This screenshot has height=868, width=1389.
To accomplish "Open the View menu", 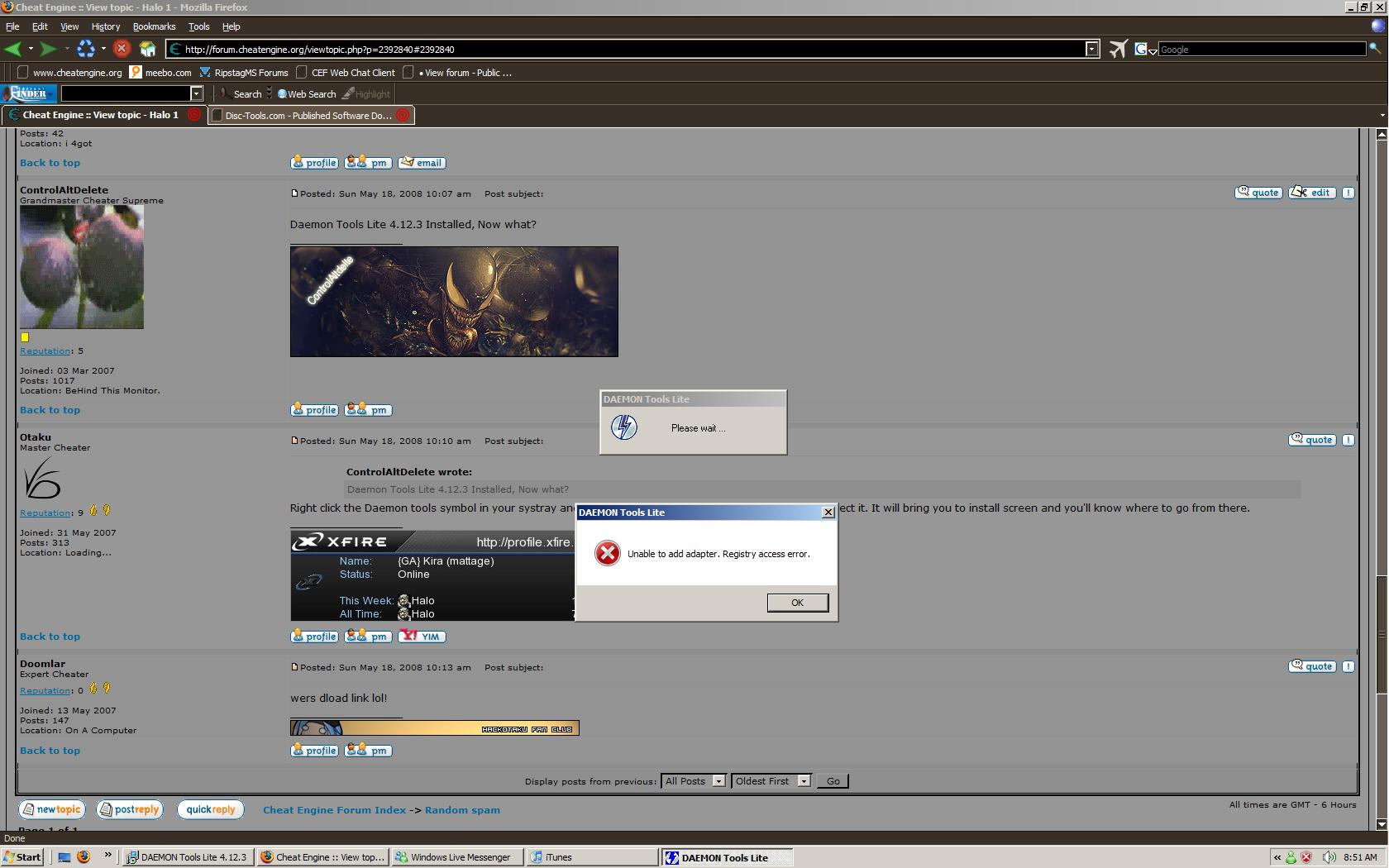I will point(69,26).
